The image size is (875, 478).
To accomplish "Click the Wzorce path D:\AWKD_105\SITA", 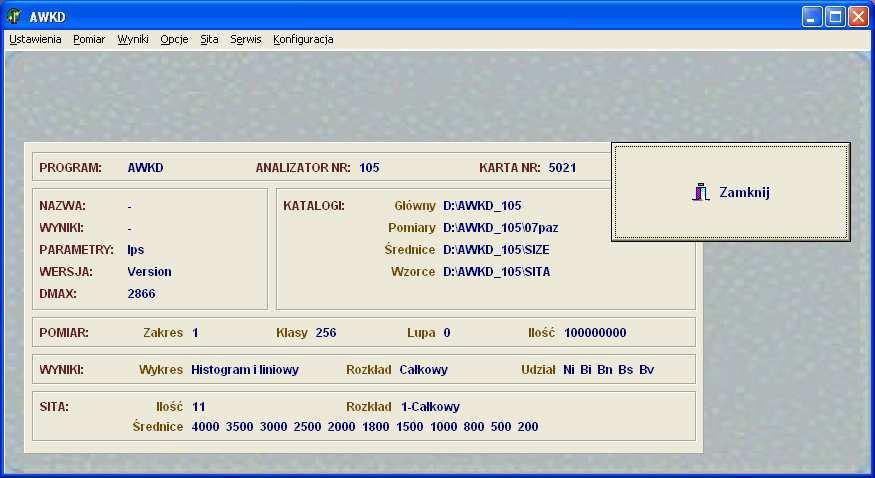I will click(x=497, y=272).
